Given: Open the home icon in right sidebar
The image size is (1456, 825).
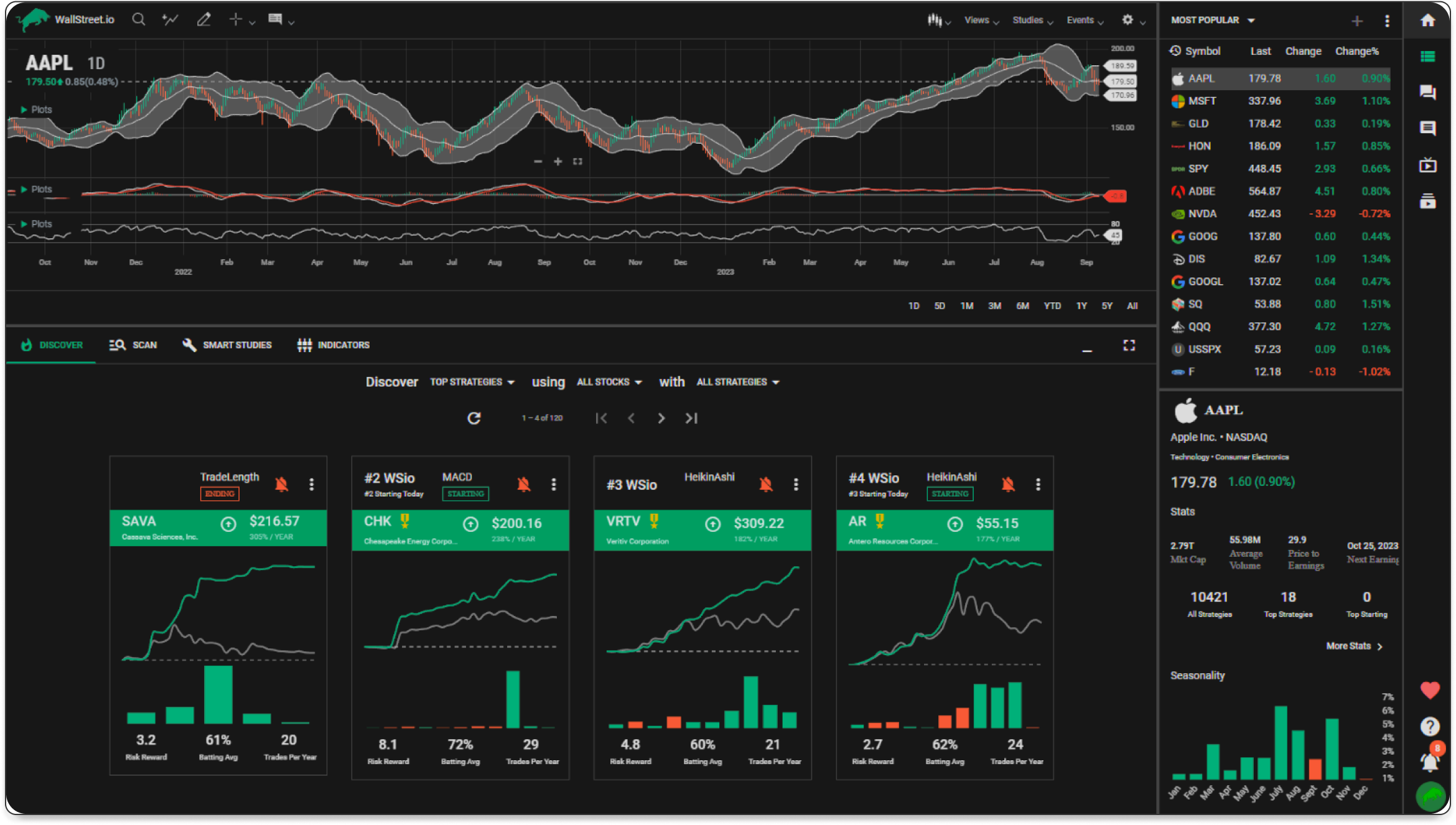Looking at the screenshot, I should pos(1428,20).
